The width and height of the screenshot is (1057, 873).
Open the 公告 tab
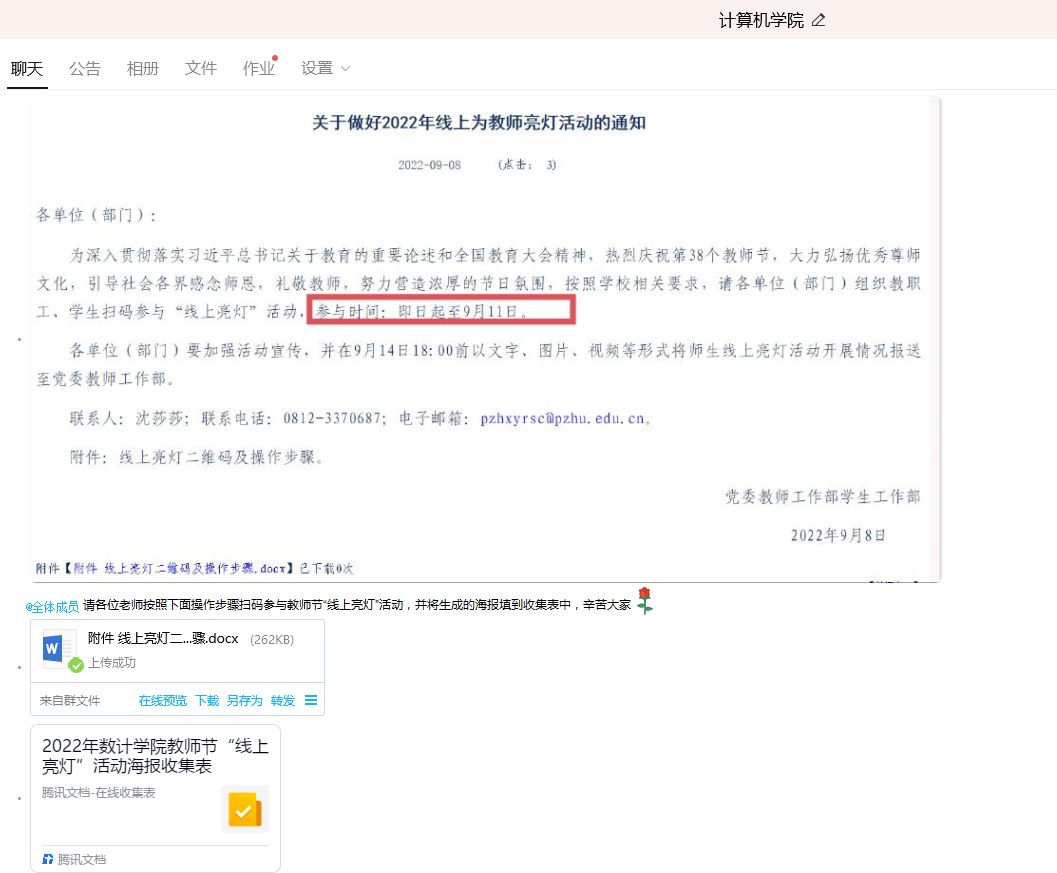point(85,69)
